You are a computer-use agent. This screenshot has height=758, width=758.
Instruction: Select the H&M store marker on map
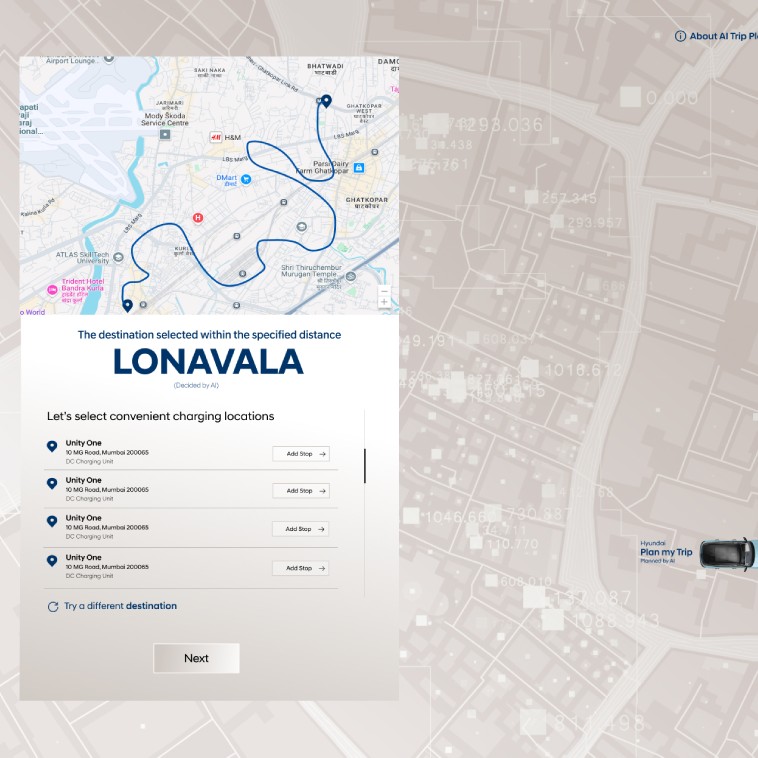[214, 137]
